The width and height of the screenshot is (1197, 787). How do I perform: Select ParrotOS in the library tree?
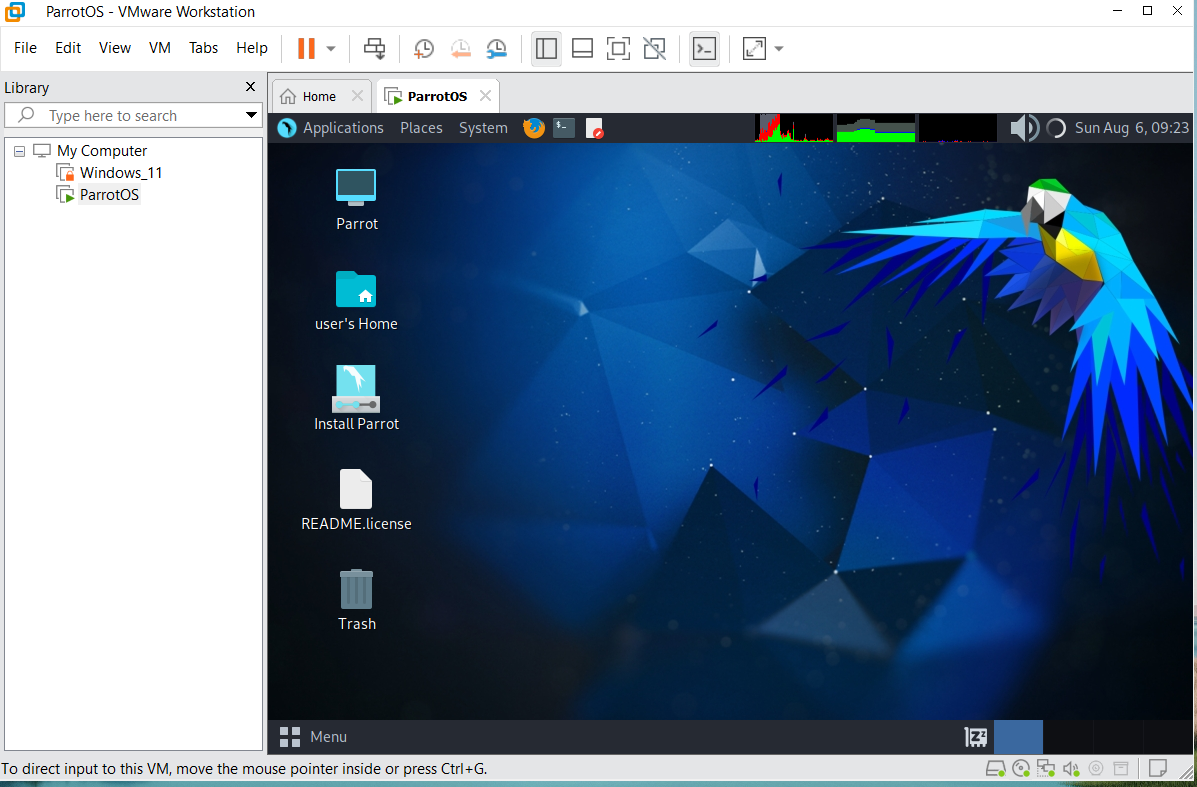point(109,195)
